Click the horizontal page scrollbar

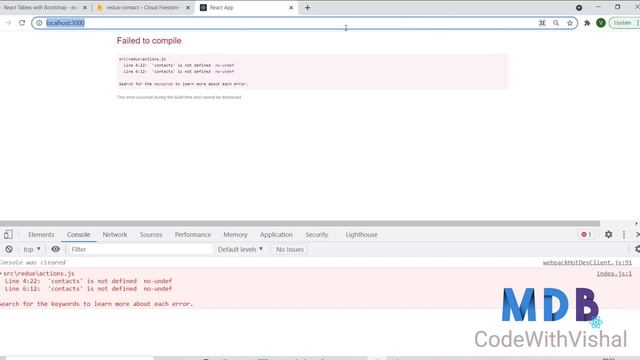click(300, 223)
